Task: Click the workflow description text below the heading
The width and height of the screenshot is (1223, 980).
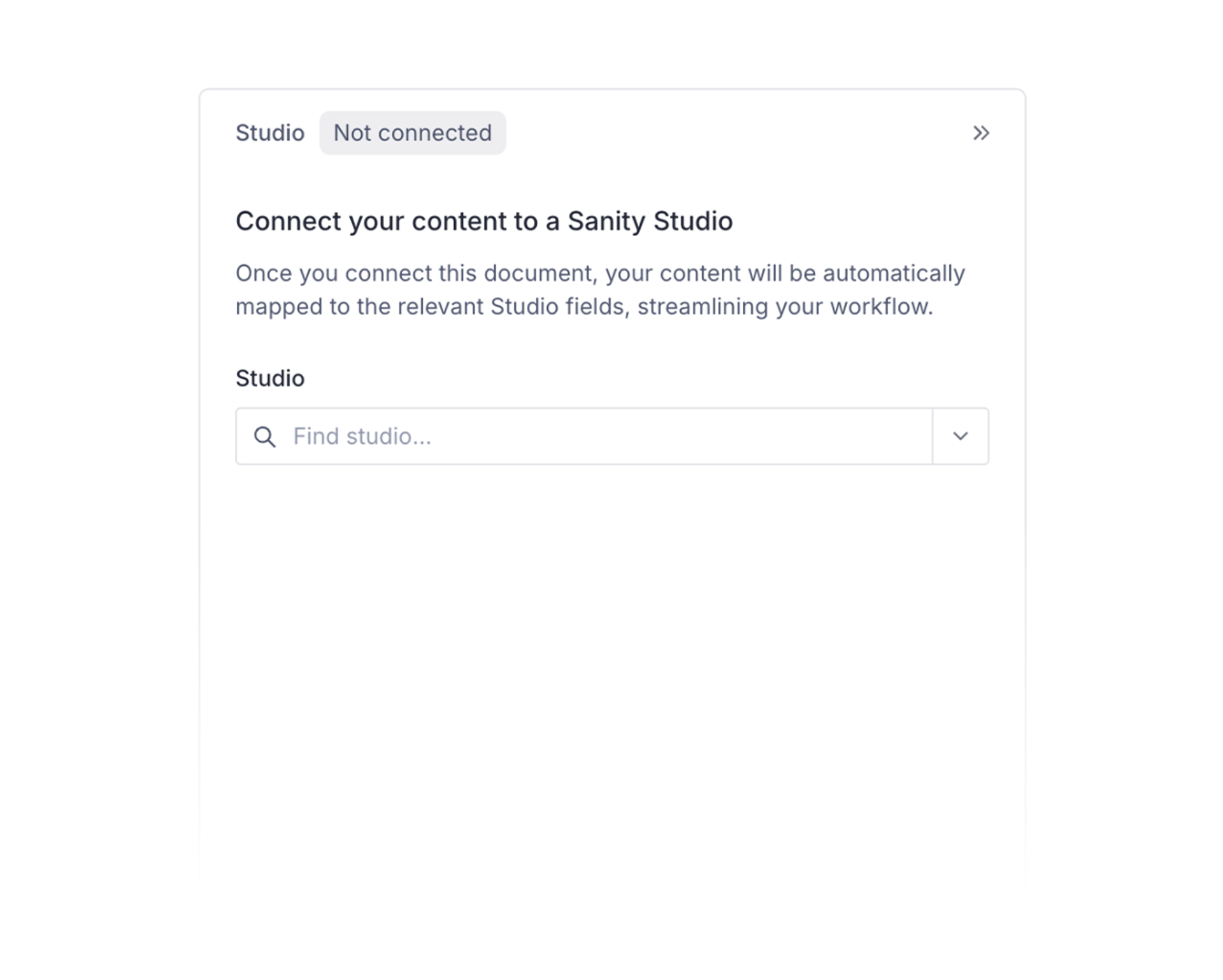Action: [600, 289]
